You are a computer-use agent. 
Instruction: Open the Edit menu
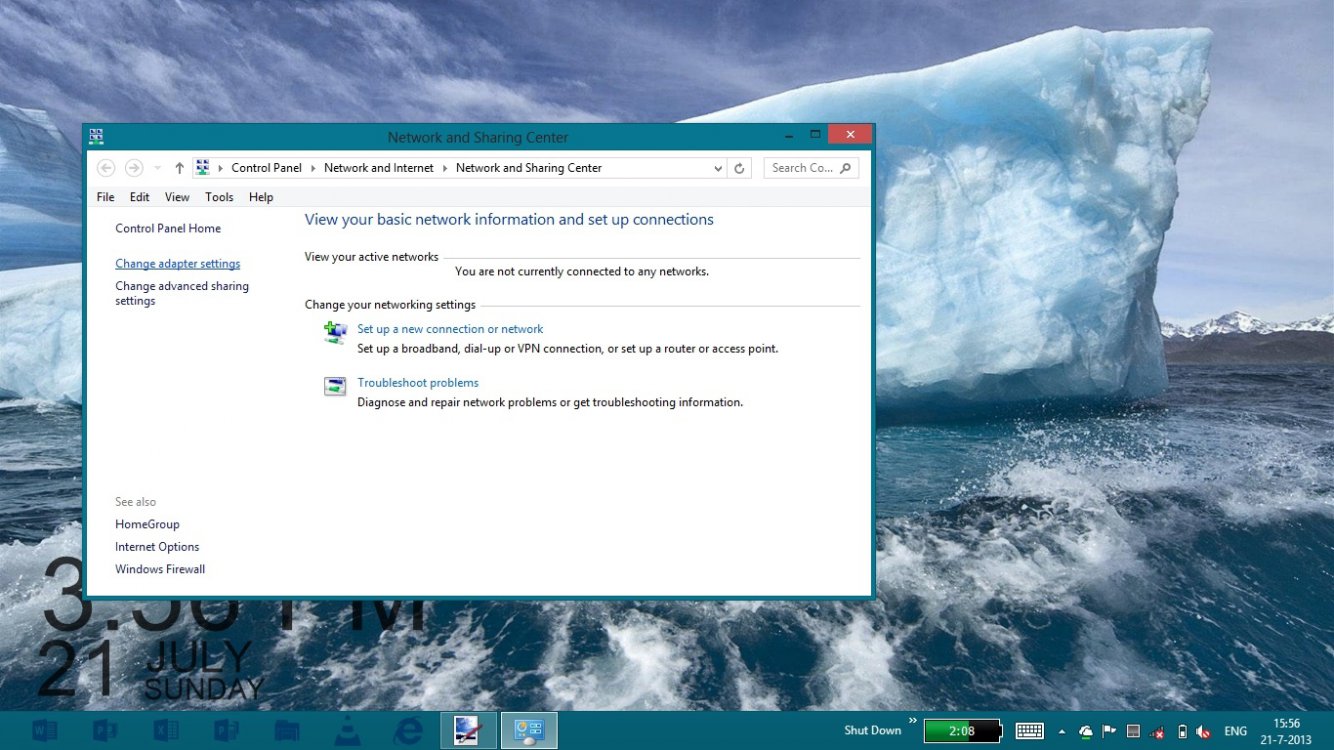pos(139,197)
